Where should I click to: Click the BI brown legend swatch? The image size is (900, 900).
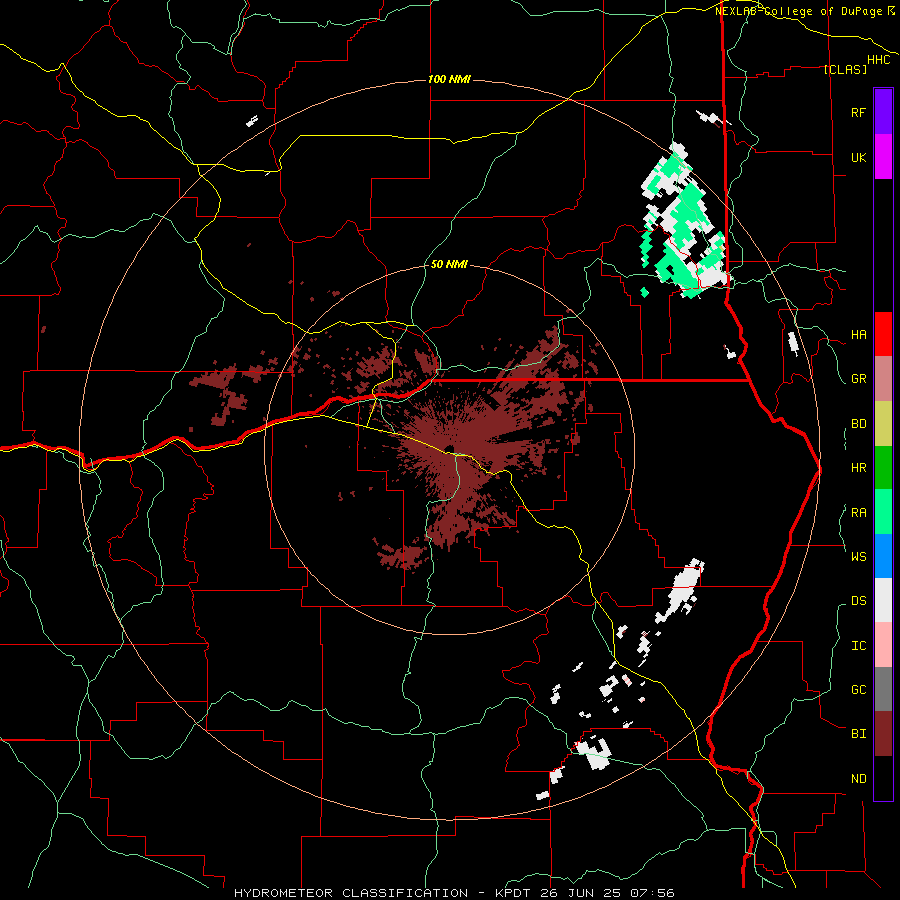[x=883, y=734]
